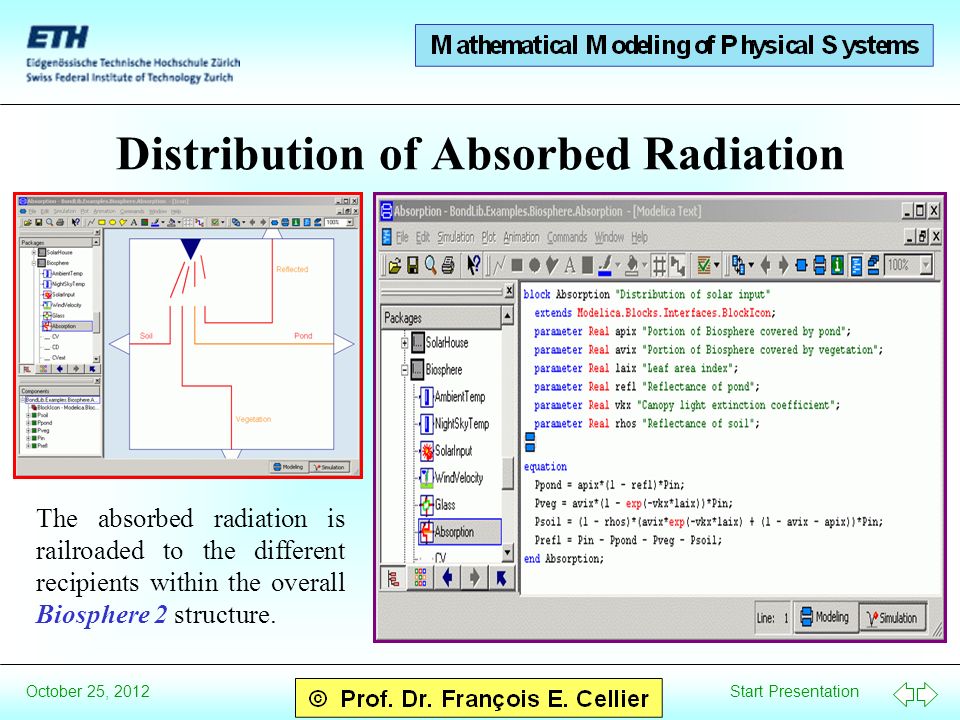The image size is (960, 720).
Task: Click Connect mode icon beside grid icon
Action: pos(677,266)
